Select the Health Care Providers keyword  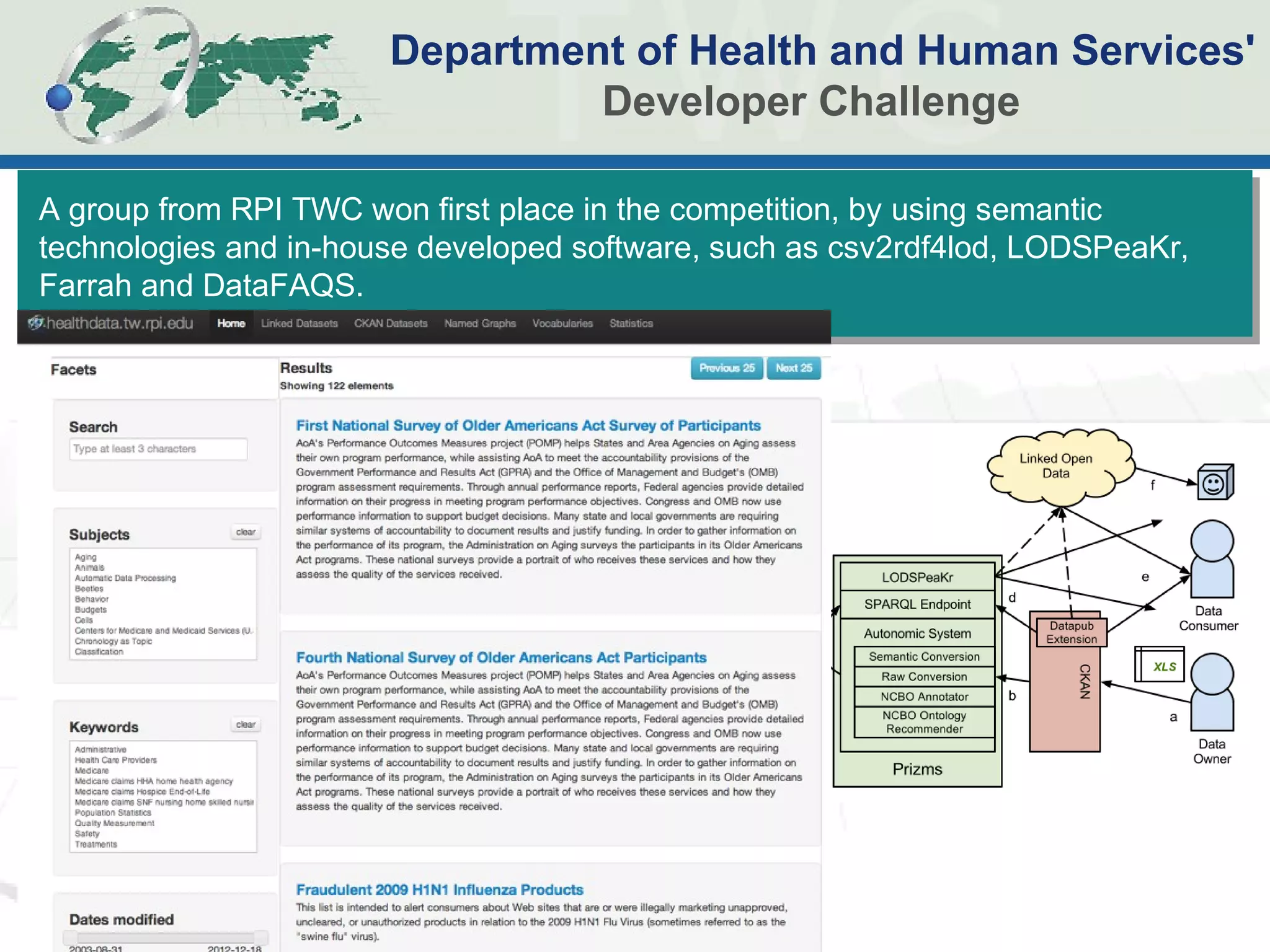pos(116,760)
